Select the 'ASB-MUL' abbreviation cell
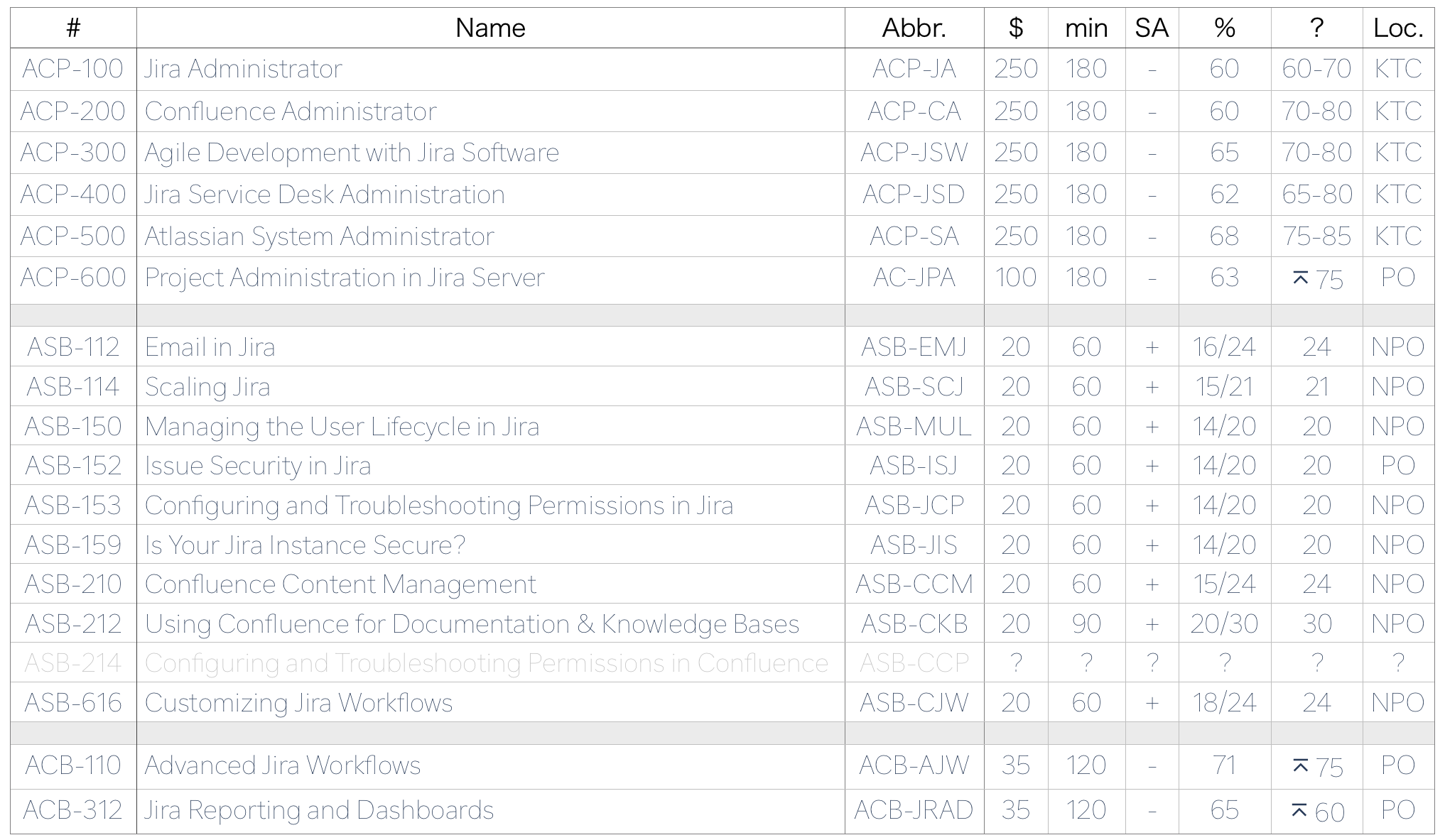1445x840 pixels. coord(914,426)
